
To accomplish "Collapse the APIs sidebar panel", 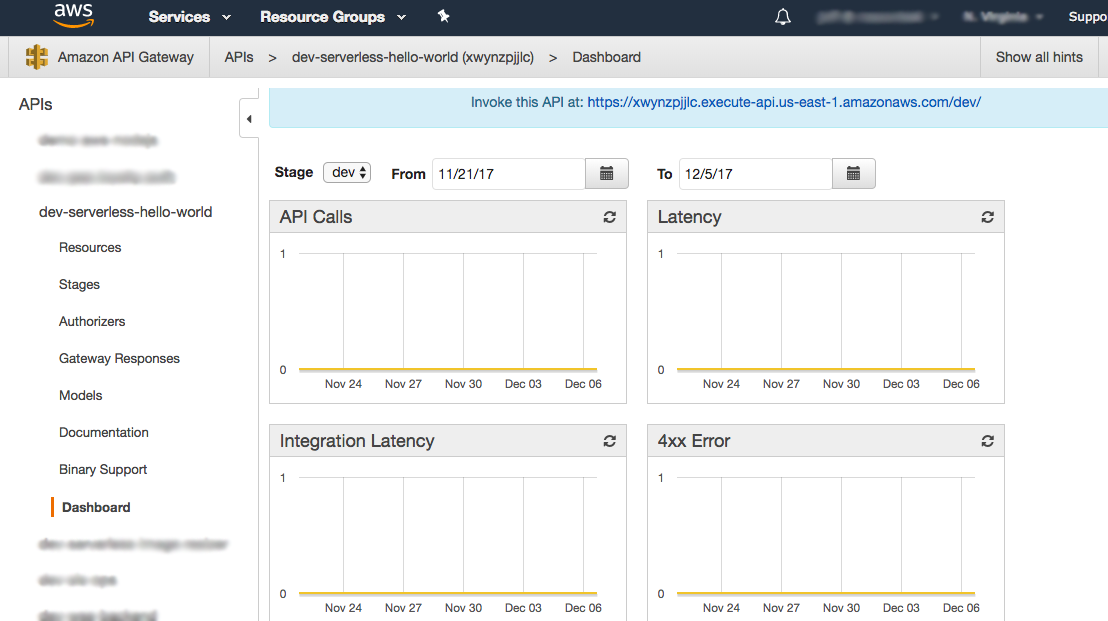I will click(249, 118).
